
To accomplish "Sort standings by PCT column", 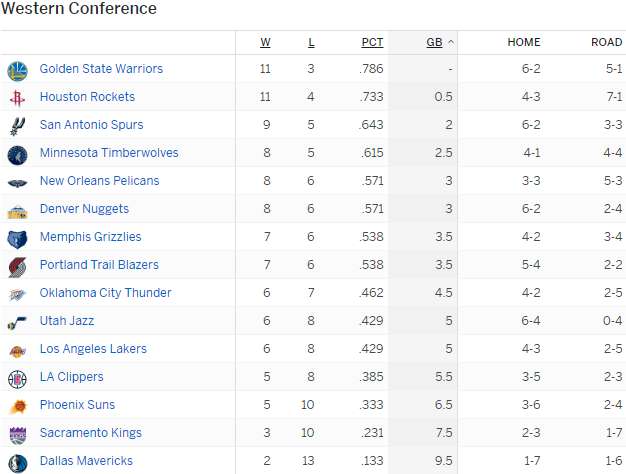I will 372,42.
